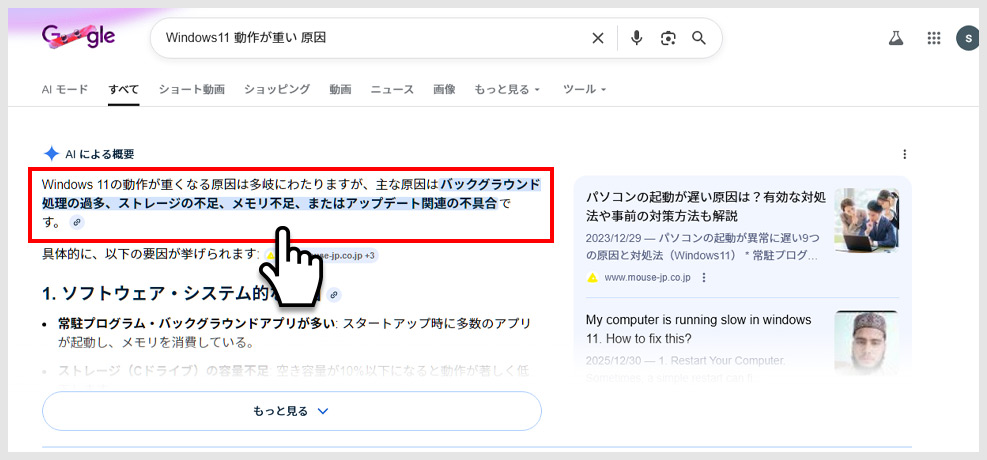
Task: Switch to the AI モード tab
Action: click(x=65, y=89)
